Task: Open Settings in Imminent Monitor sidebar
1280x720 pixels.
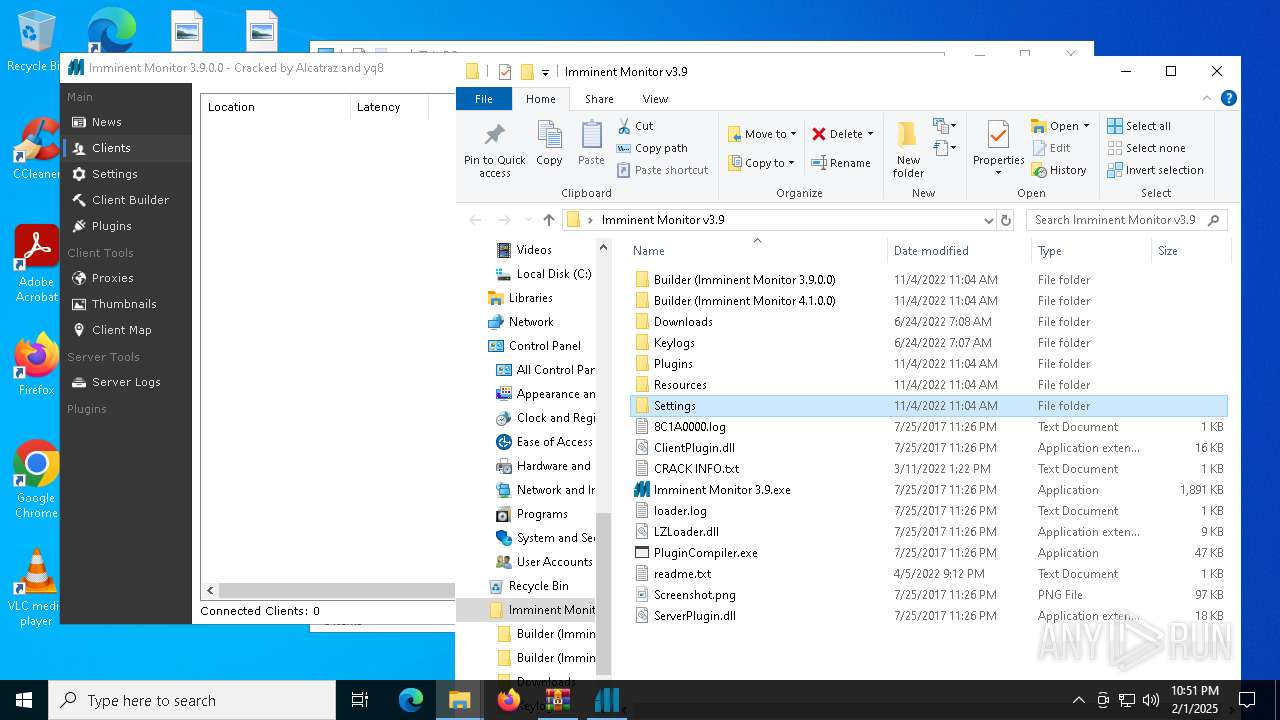Action: click(114, 174)
